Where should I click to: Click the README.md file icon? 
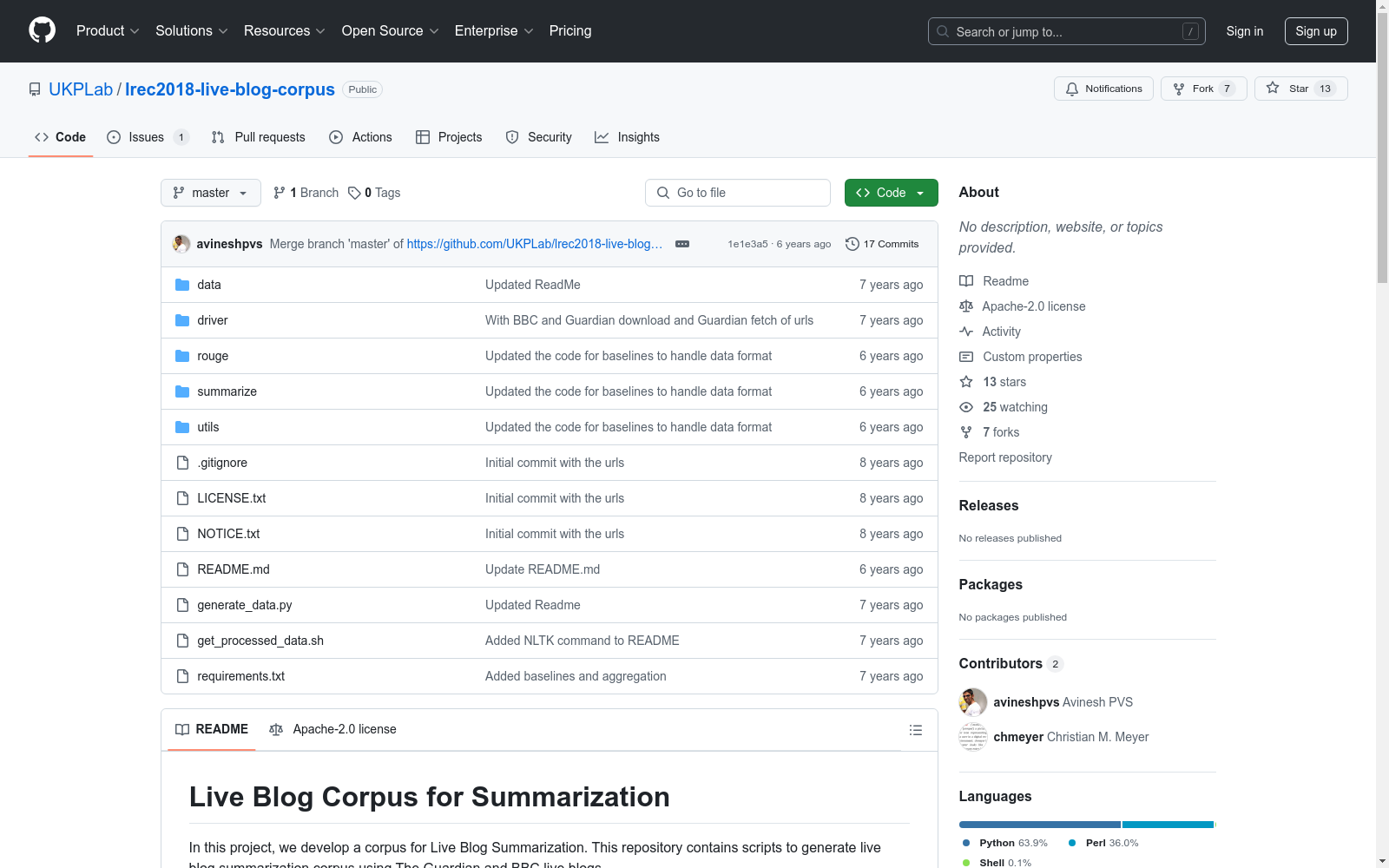(x=182, y=569)
